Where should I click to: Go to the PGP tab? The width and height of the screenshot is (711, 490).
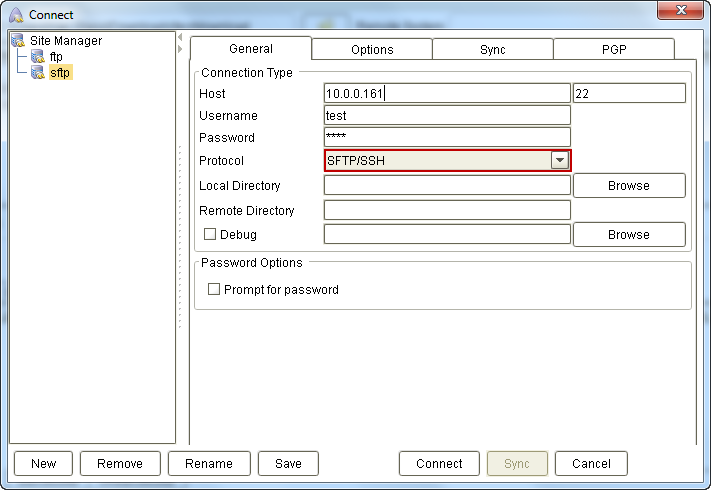tap(613, 50)
